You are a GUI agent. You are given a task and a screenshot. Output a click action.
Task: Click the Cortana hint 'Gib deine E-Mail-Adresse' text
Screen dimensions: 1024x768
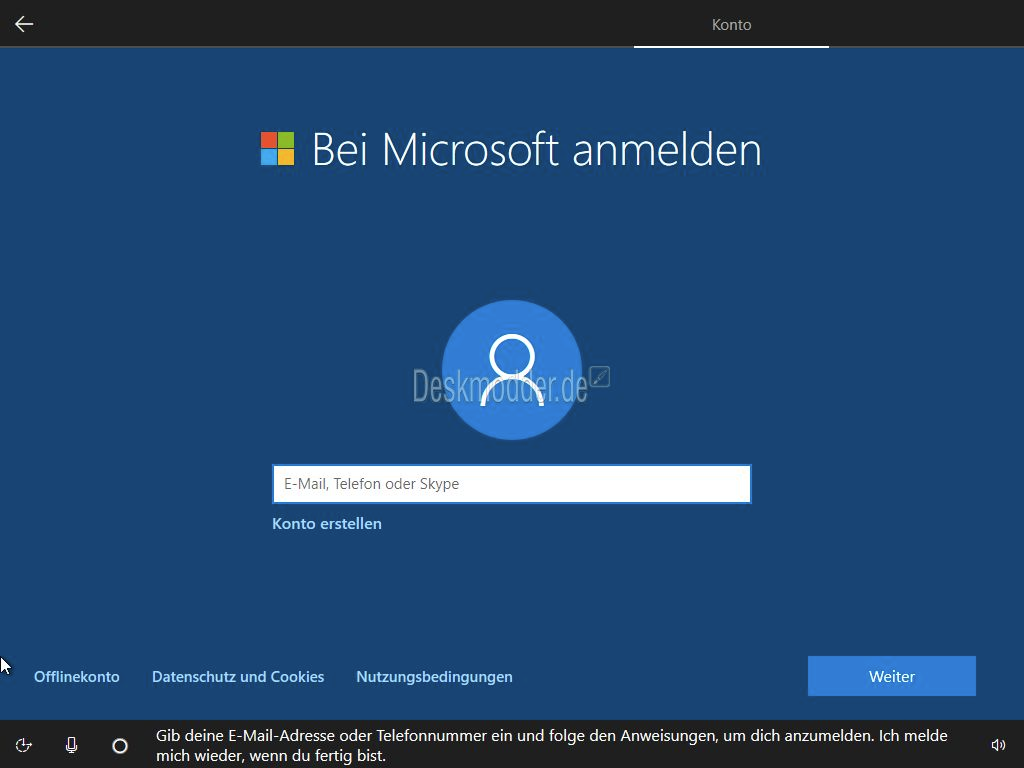coord(552,745)
